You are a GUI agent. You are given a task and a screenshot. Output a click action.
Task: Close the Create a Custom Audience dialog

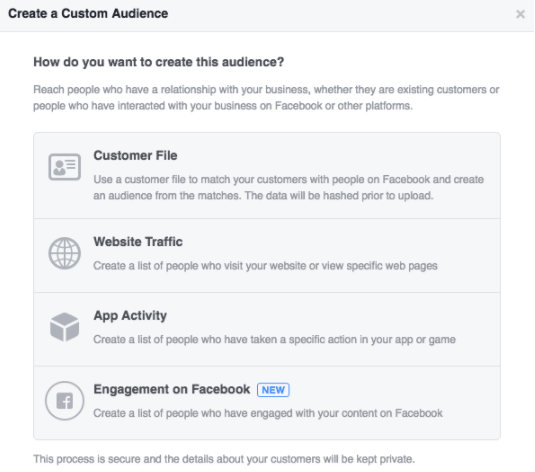tap(520, 14)
